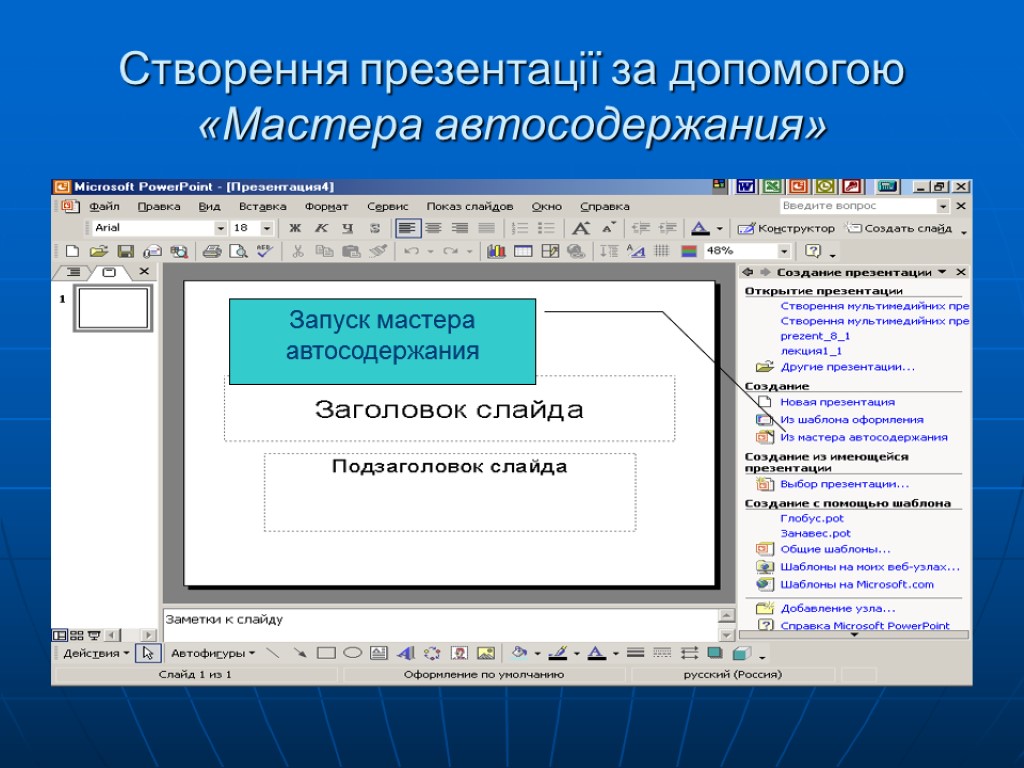Click the Создать слайд button
1024x768 pixels.
[x=898, y=229]
